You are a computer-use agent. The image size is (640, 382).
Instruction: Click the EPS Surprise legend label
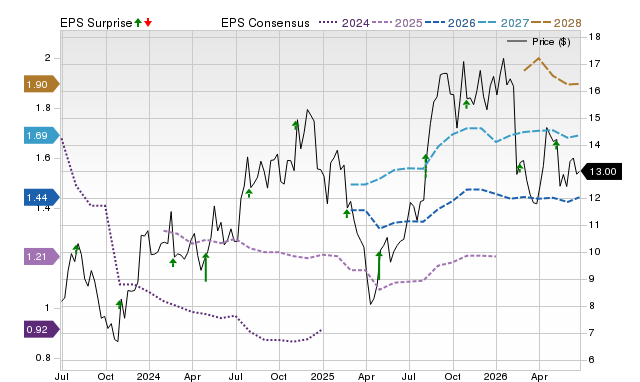[x=96, y=23]
